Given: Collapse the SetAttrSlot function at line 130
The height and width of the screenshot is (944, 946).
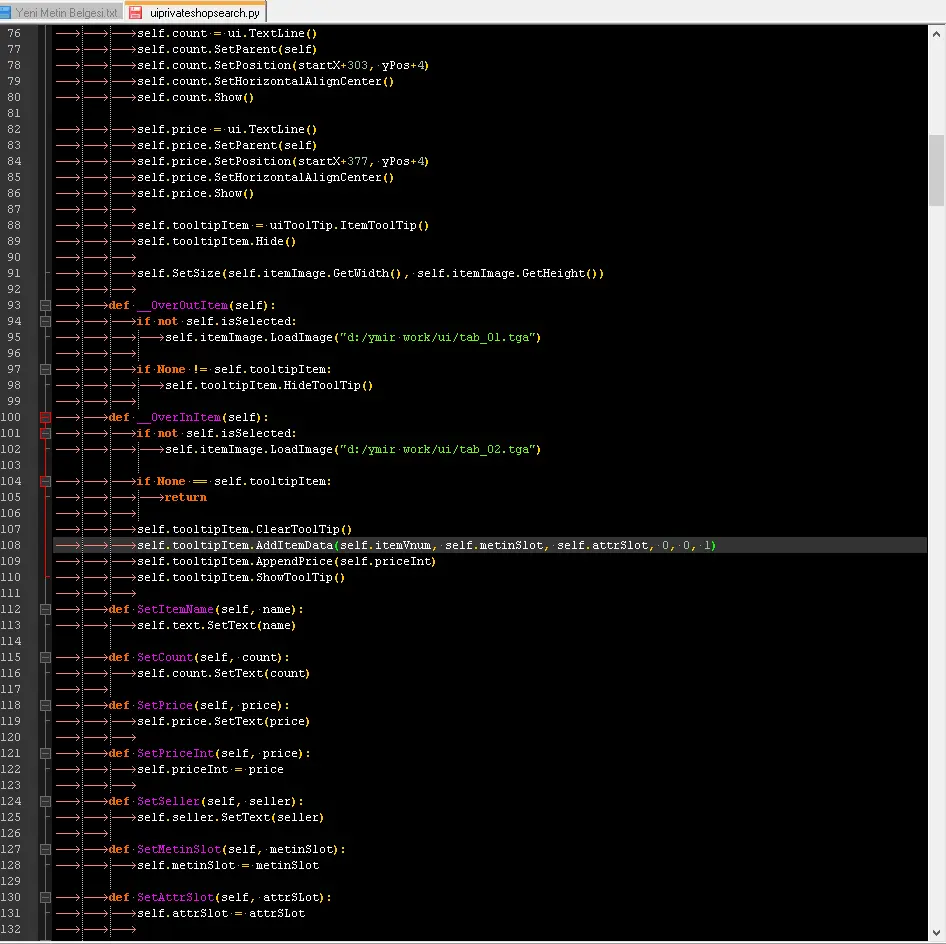Looking at the screenshot, I should [45, 897].
